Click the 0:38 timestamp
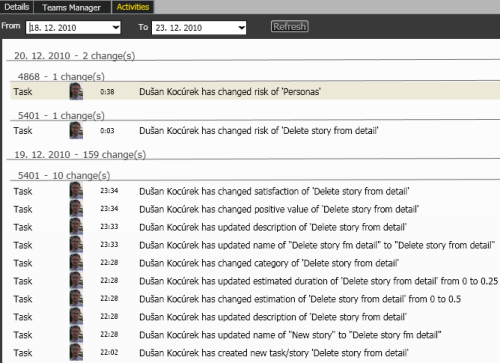500x363 pixels. pyautogui.click(x=107, y=92)
